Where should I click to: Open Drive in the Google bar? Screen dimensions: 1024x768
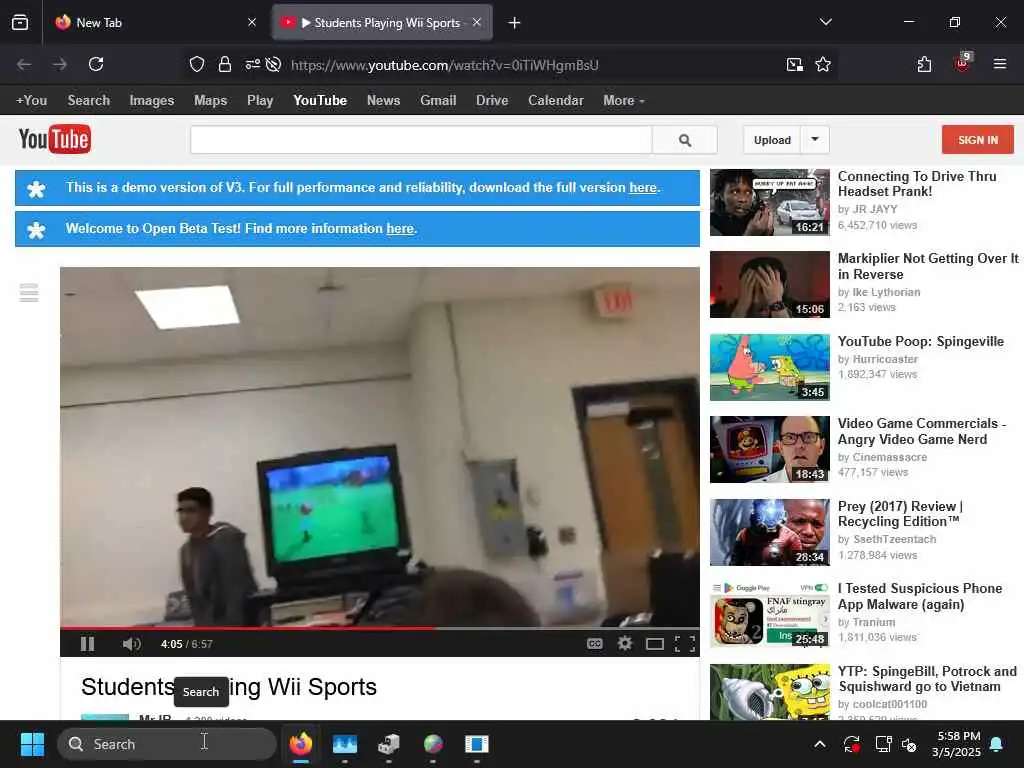click(492, 101)
